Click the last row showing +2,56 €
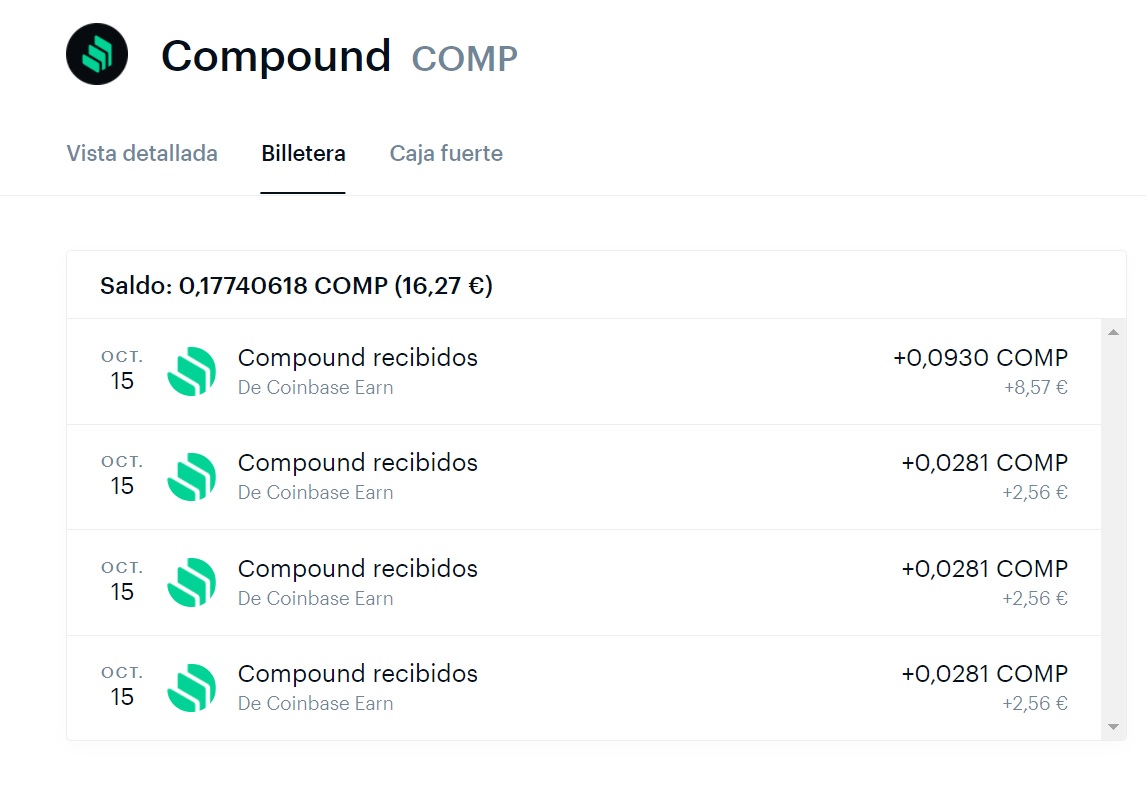 pos(1037,703)
